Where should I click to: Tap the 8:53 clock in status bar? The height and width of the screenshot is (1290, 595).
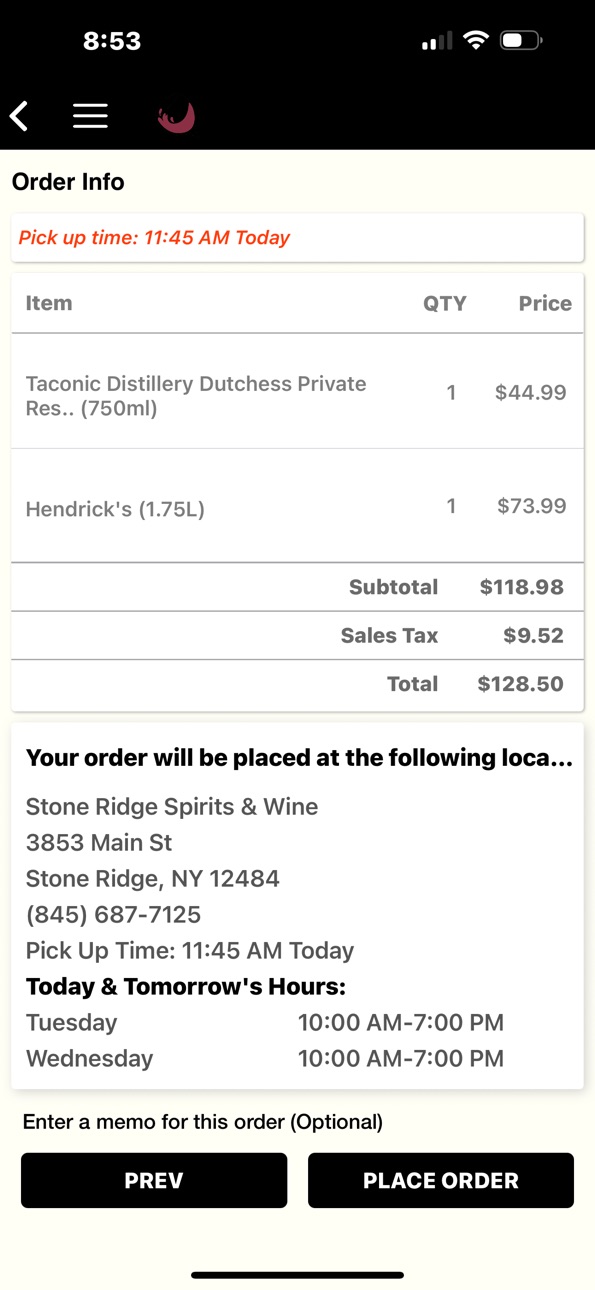coord(112,41)
